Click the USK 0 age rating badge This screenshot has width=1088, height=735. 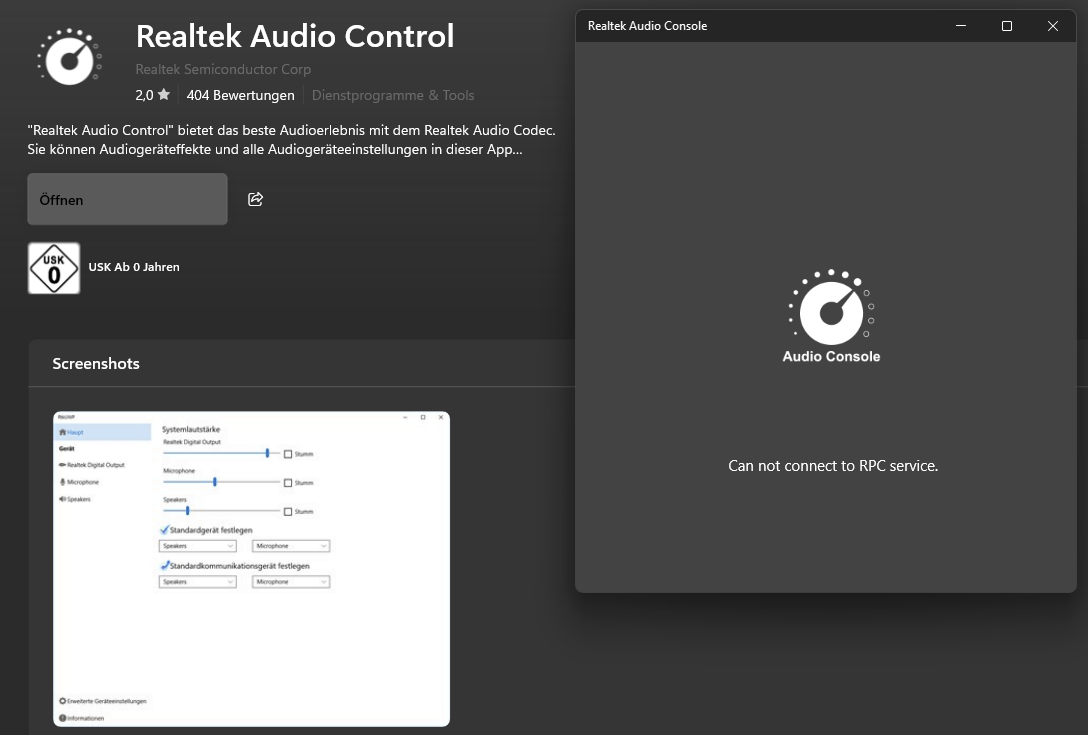point(53,268)
